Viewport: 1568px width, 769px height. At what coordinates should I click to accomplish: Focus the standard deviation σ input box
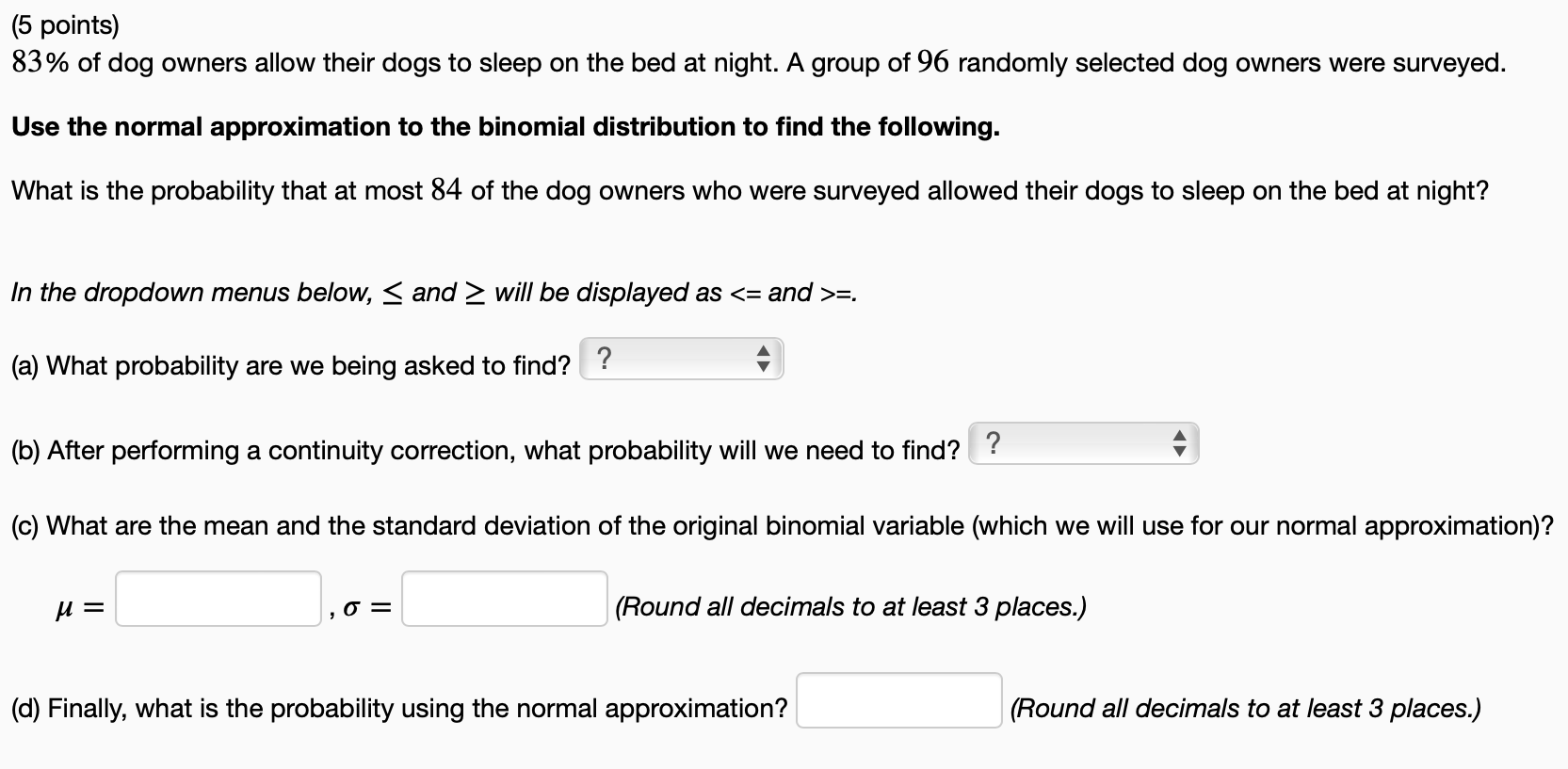click(505, 599)
